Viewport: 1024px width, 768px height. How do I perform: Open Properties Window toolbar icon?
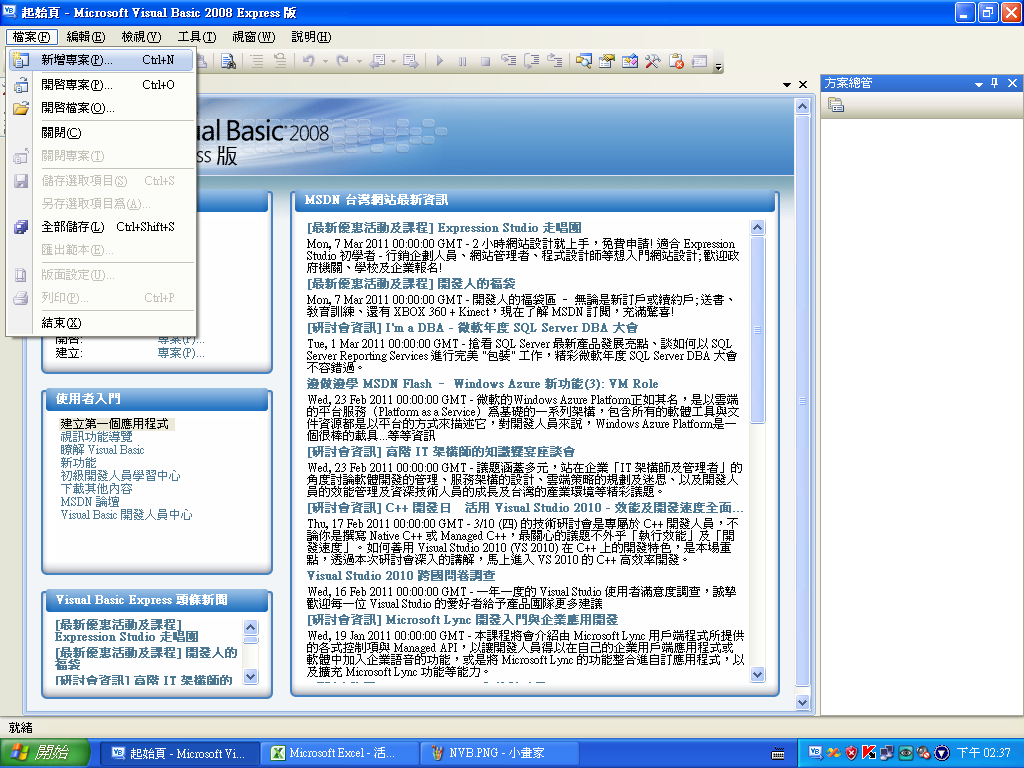(607, 61)
